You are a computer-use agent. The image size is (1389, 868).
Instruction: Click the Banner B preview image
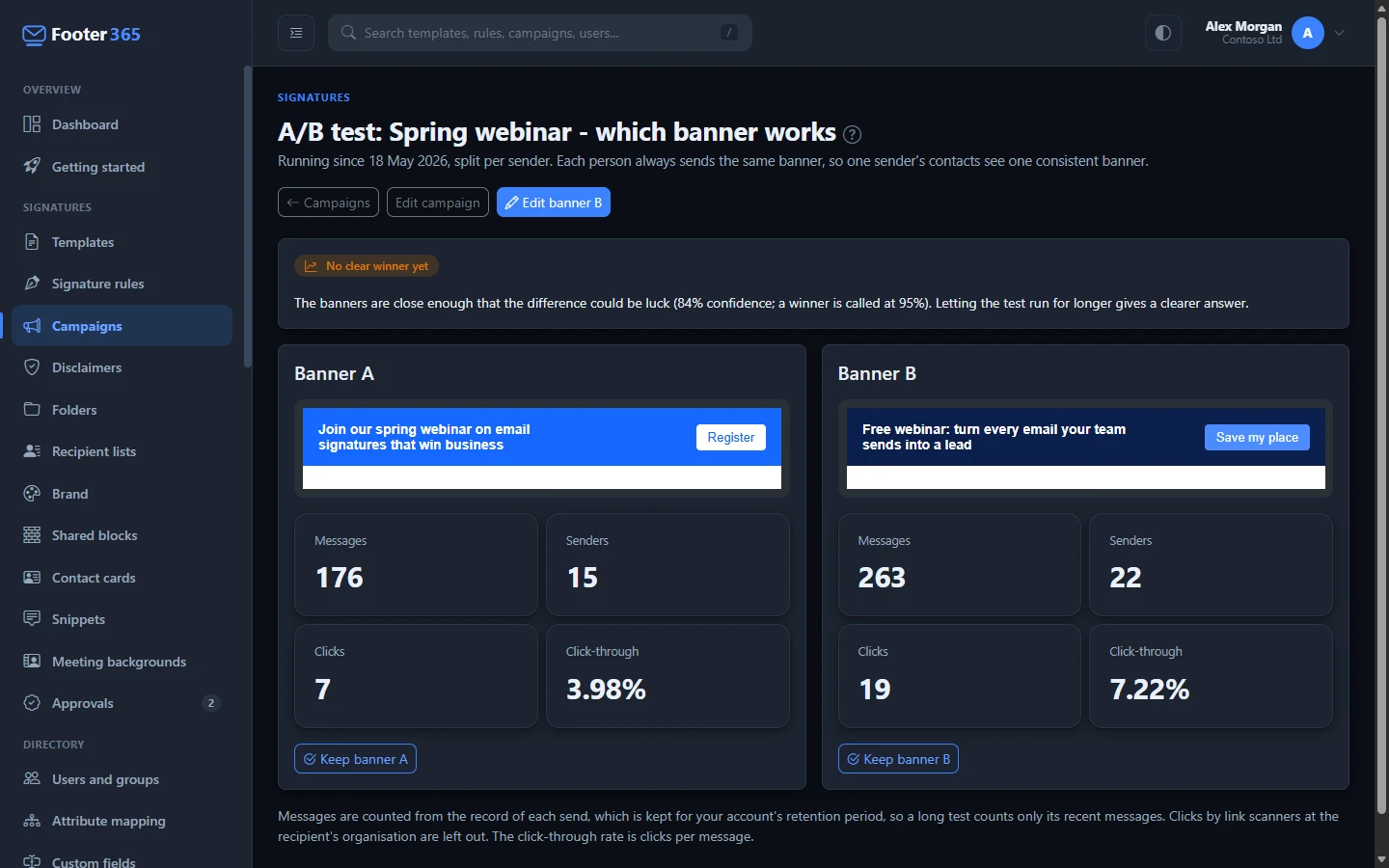coord(1086,448)
